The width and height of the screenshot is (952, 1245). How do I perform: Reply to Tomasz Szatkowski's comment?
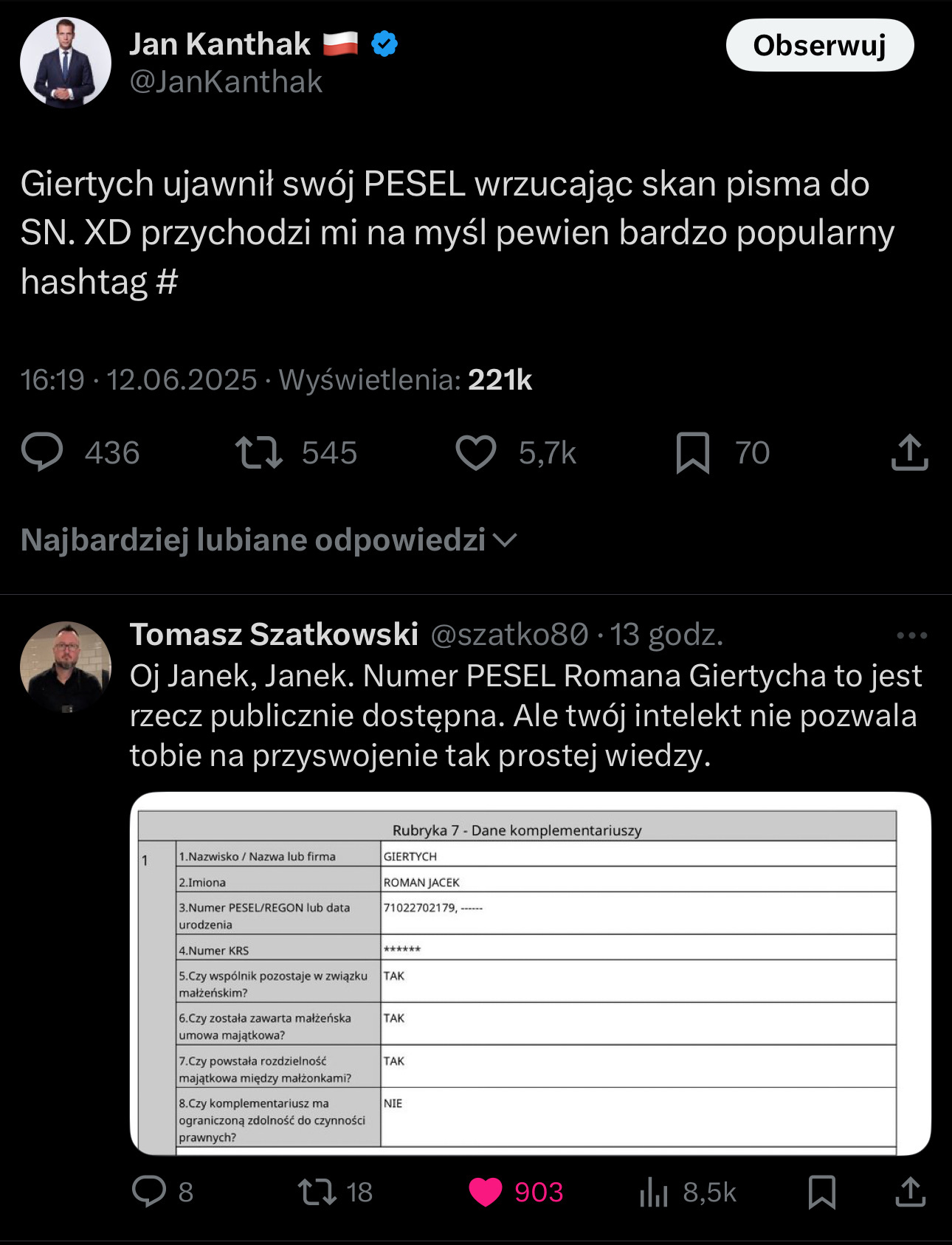point(149,1191)
